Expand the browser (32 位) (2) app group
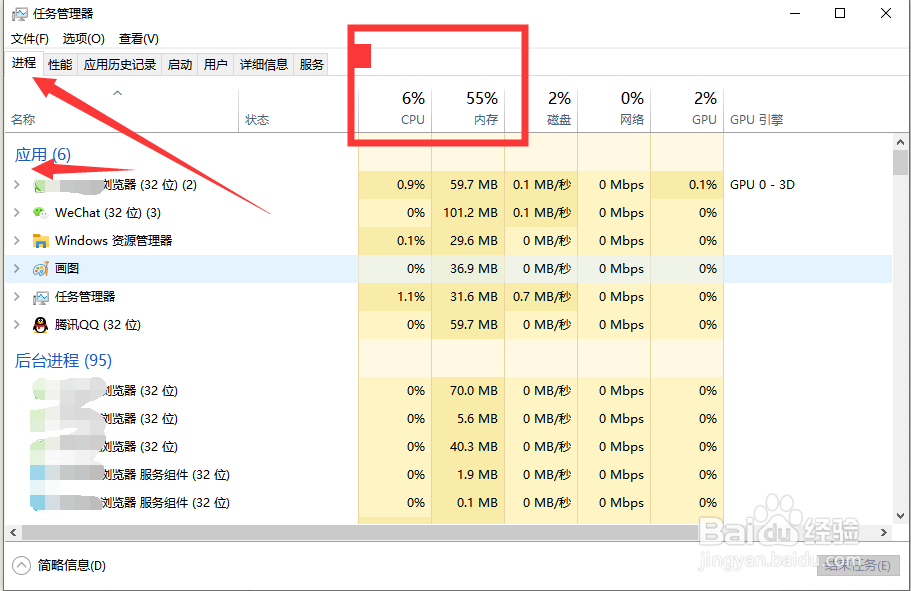 pyautogui.click(x=17, y=185)
